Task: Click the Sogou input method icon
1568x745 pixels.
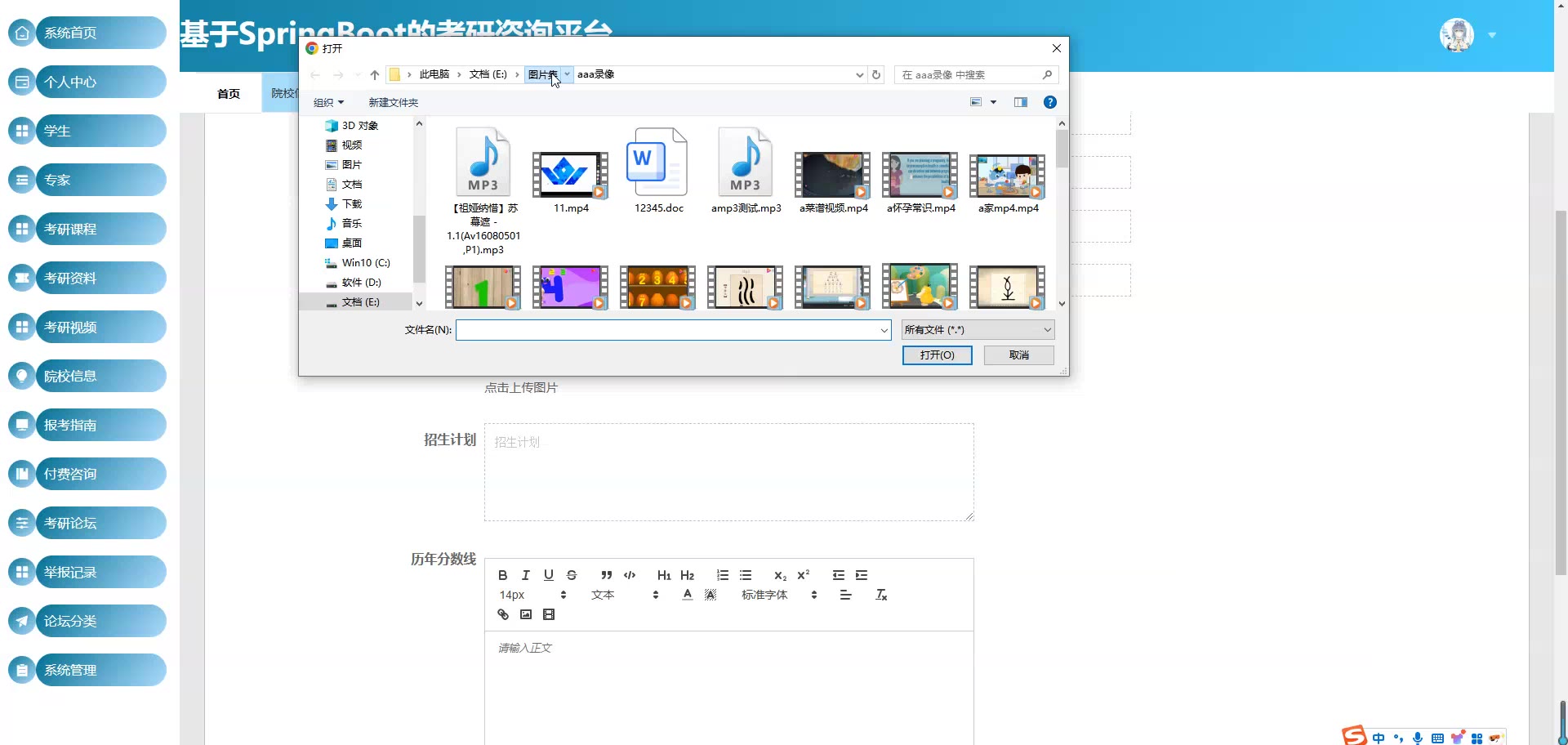Action: point(1354,735)
